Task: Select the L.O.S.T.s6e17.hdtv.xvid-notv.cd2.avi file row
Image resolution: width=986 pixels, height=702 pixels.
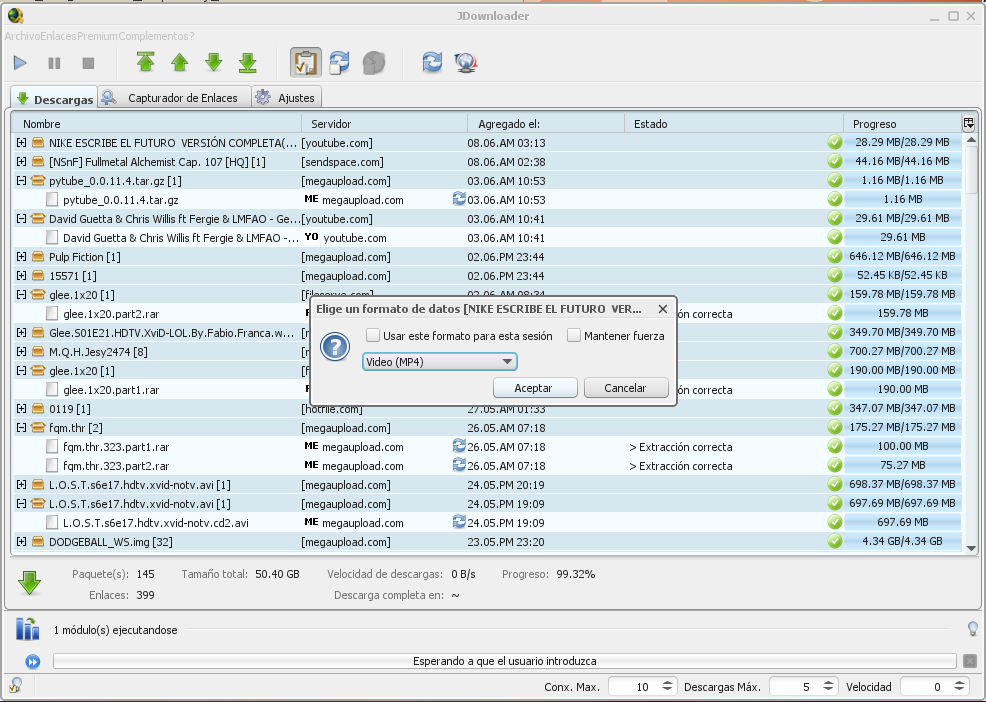Action: pos(487,523)
